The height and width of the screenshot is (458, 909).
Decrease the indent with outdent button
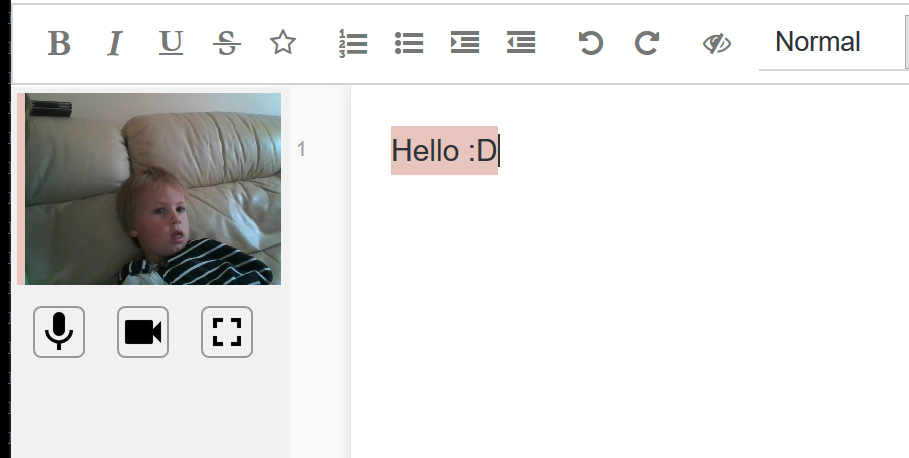521,43
